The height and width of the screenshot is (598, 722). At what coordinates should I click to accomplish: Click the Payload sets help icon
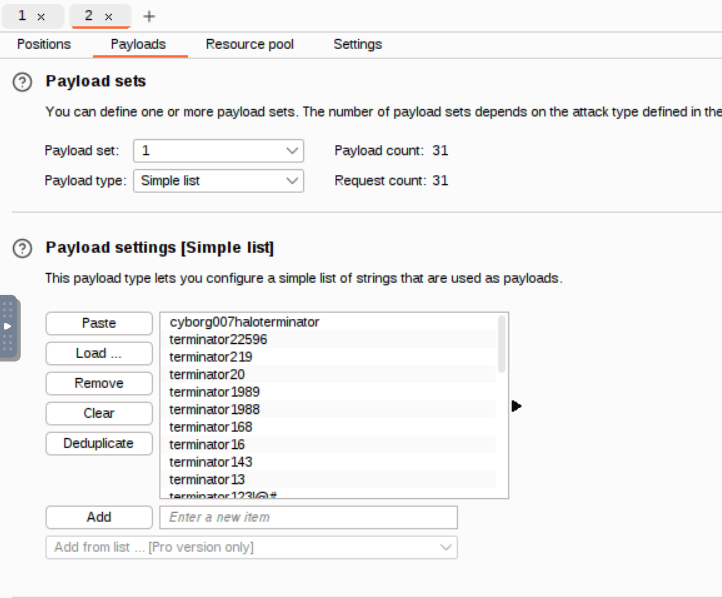(x=22, y=82)
